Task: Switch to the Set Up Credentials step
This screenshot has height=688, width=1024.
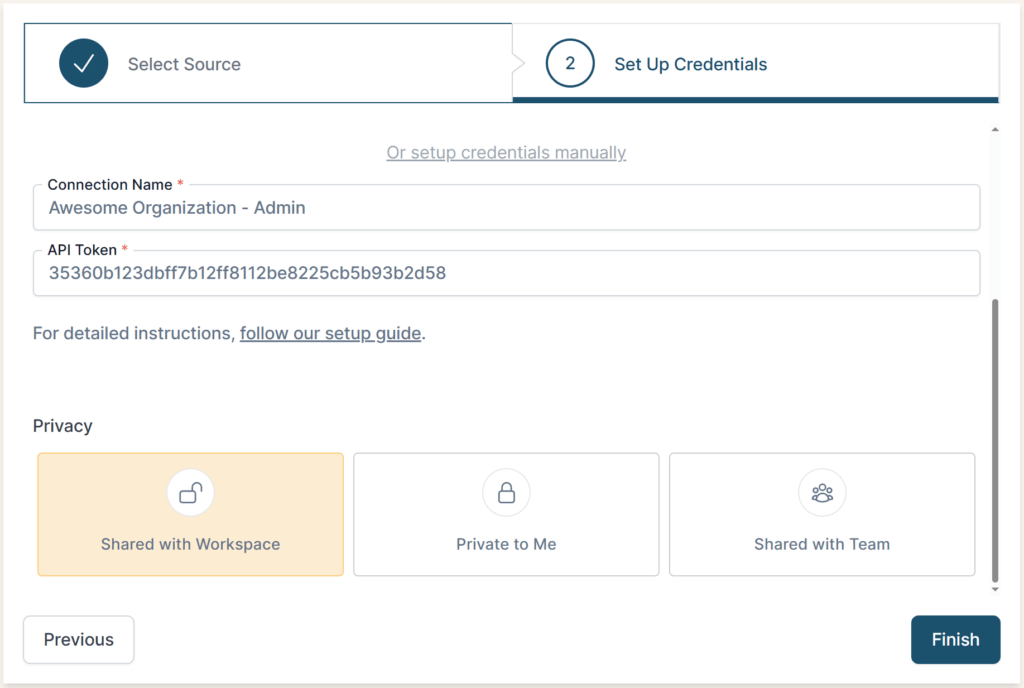Action: click(x=690, y=63)
